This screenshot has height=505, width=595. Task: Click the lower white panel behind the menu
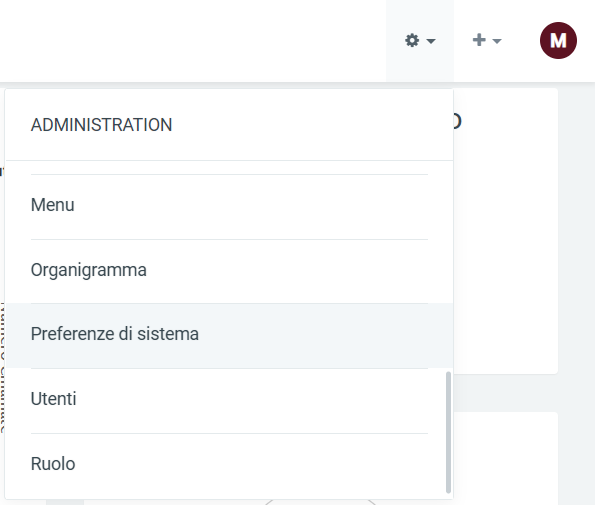[x=505, y=458]
